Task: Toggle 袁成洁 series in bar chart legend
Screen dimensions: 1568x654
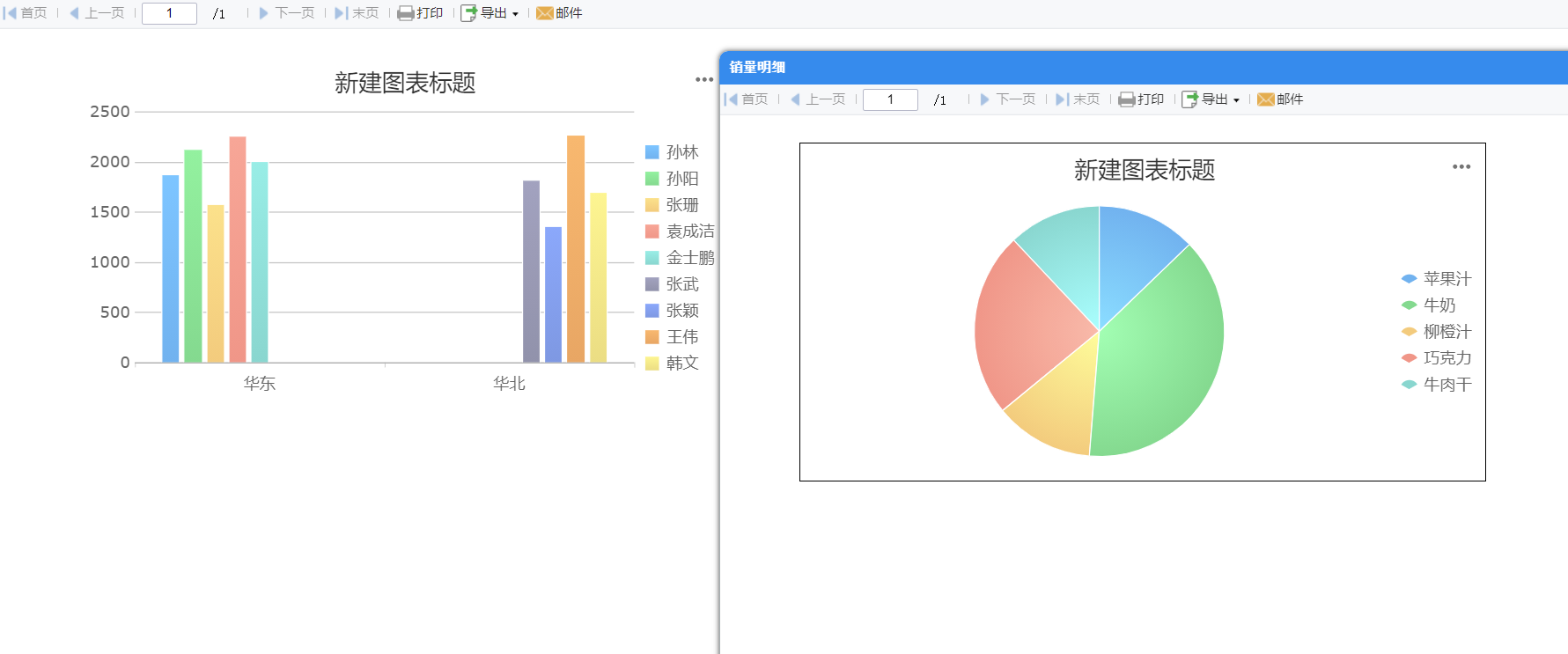Action: point(680,231)
